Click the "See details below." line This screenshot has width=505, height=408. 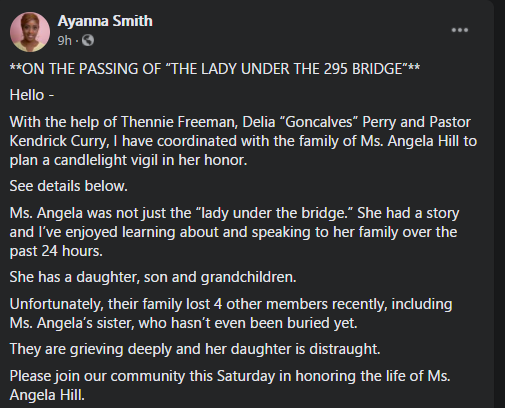[69, 186]
